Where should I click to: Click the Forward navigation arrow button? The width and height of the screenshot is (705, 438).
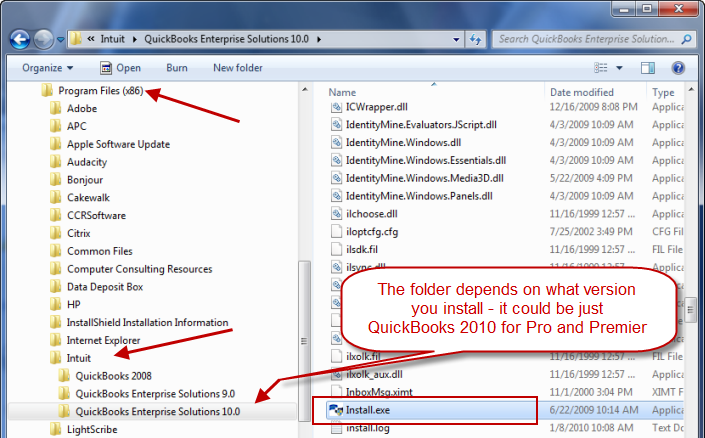click(x=43, y=39)
